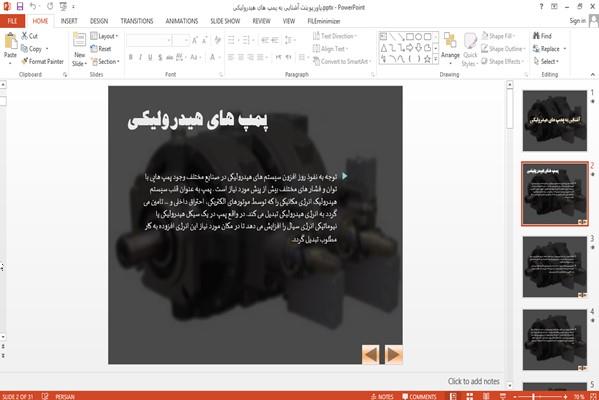
Task: Select slide 3 thumbnail
Action: (555, 266)
